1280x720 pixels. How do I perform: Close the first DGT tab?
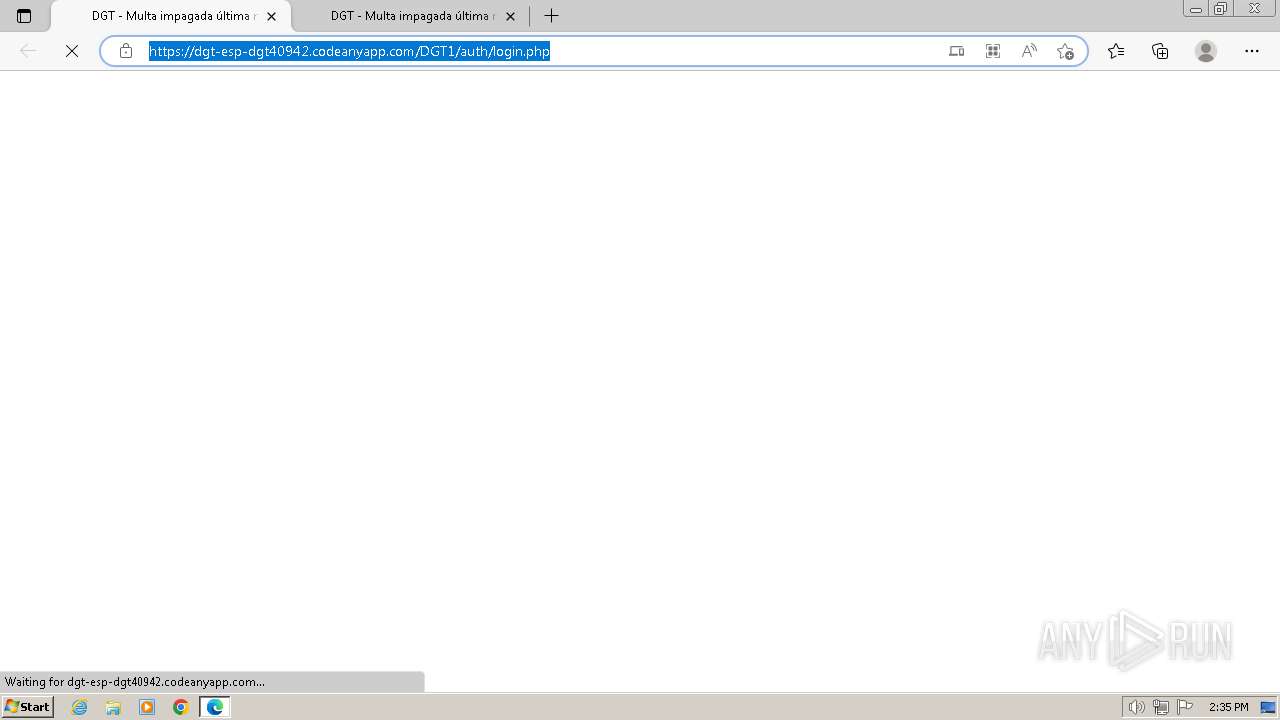[271, 16]
